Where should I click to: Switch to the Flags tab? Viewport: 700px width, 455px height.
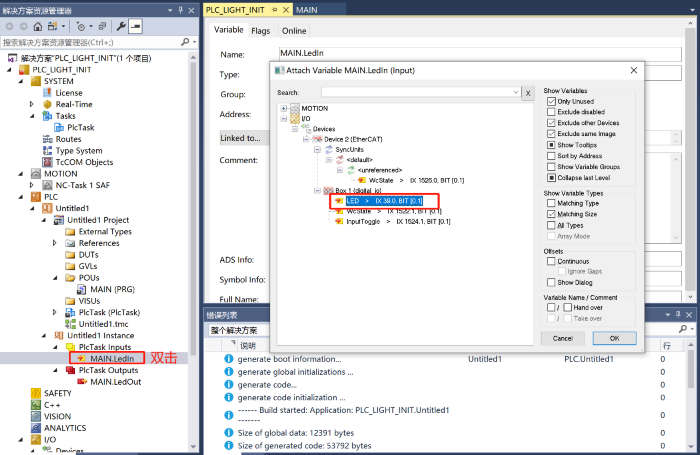tap(260, 31)
